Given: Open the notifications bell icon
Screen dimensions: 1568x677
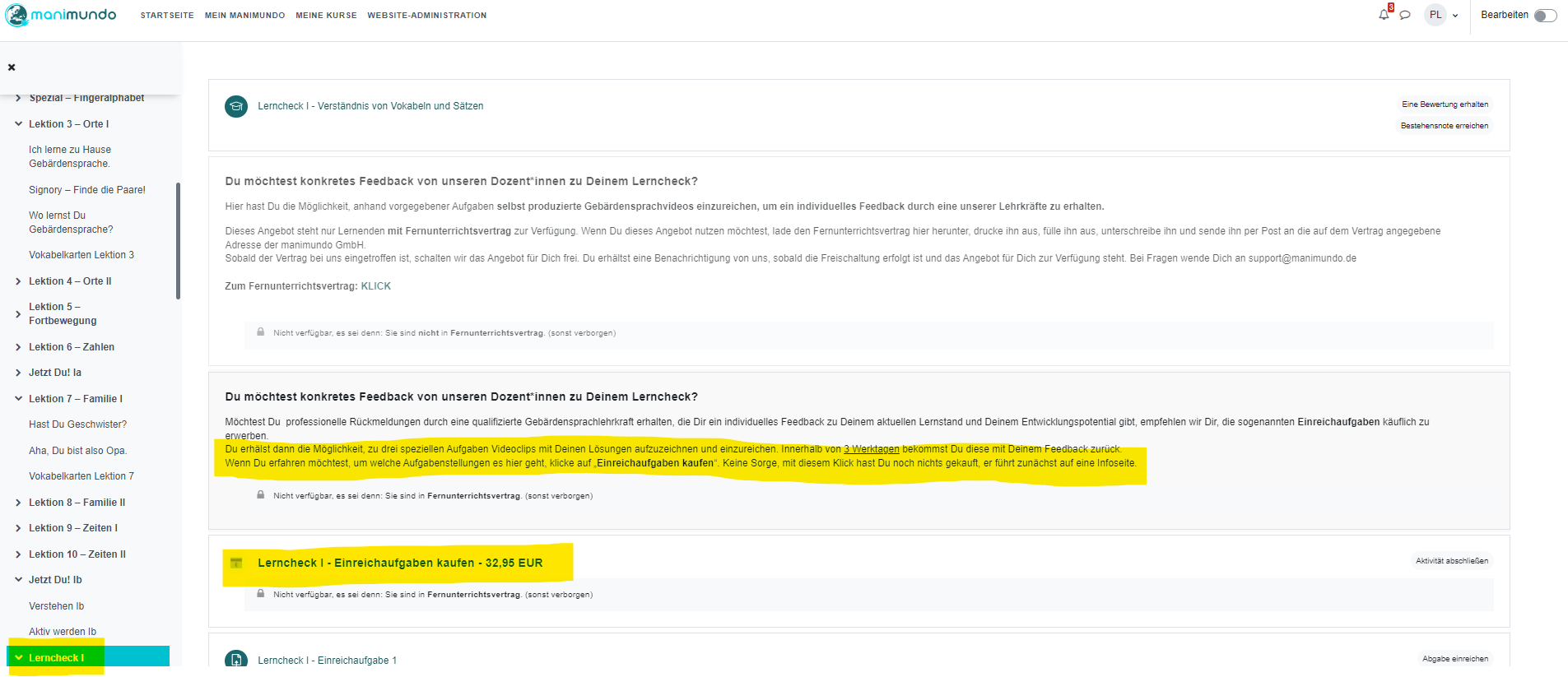Looking at the screenshot, I should 1384,15.
